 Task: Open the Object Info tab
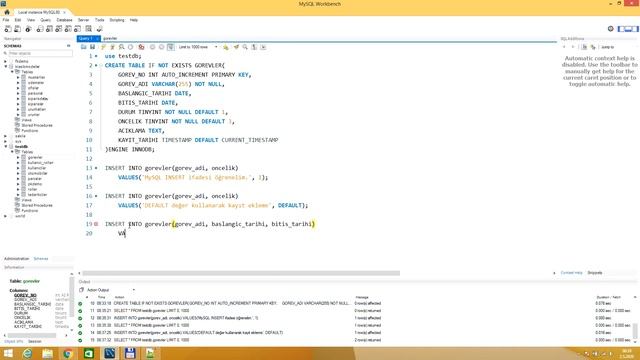coord(13,341)
